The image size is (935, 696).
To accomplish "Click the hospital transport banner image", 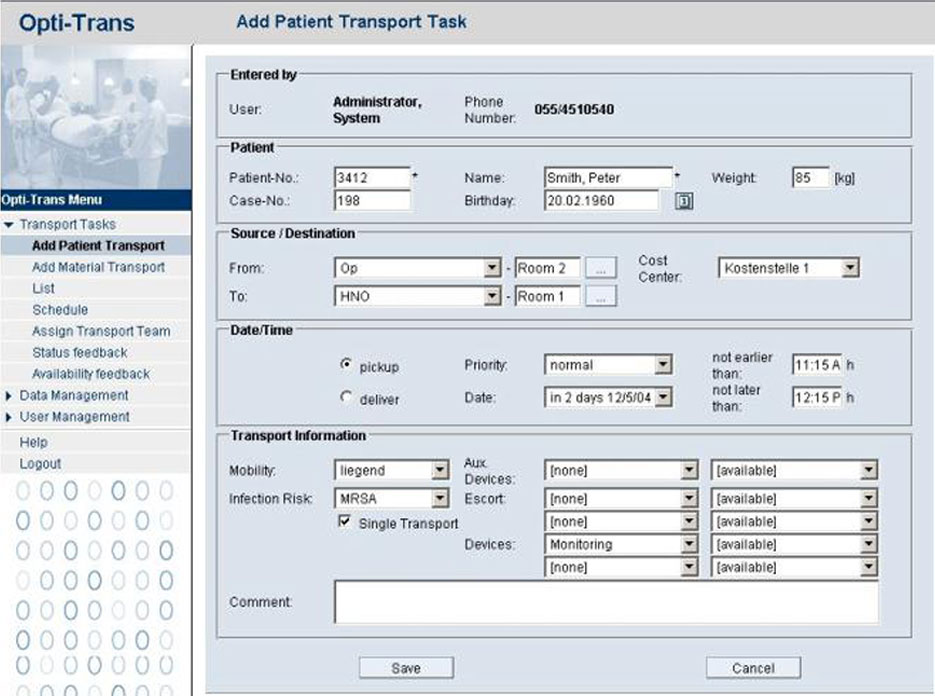I will (x=96, y=117).
